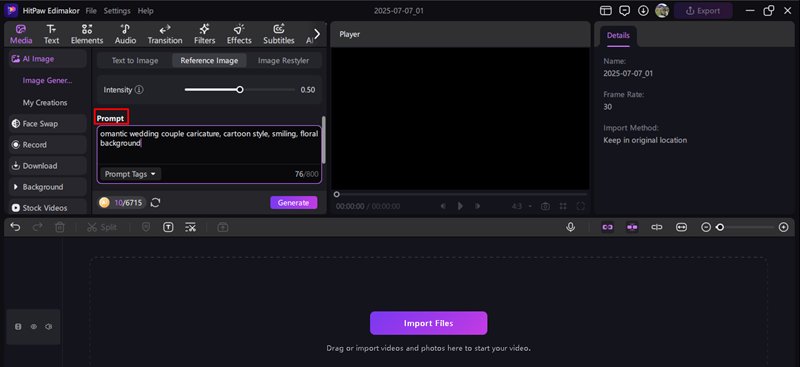Open the Elements tab

(x=87, y=34)
